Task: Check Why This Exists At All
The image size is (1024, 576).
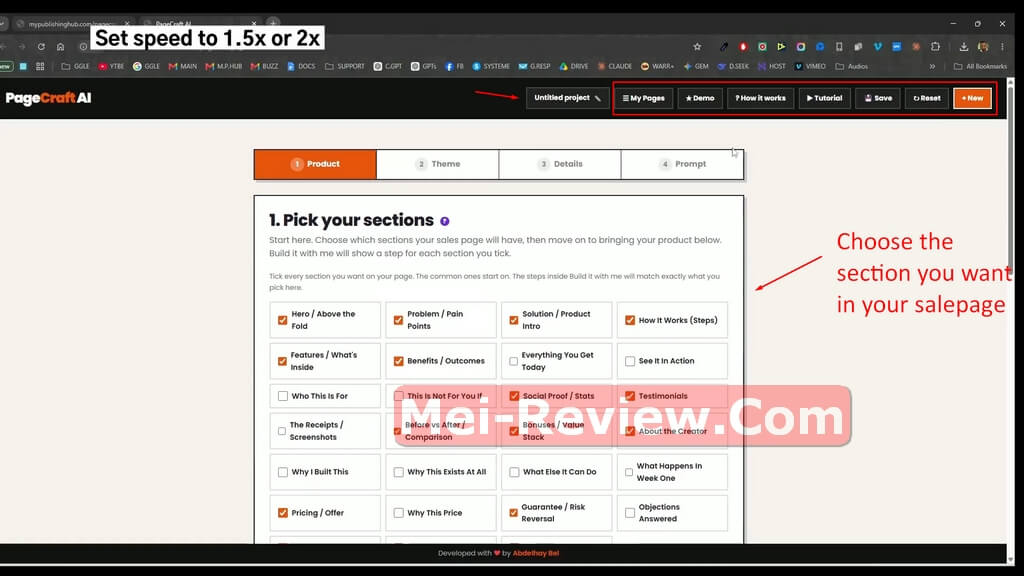Action: (x=398, y=472)
